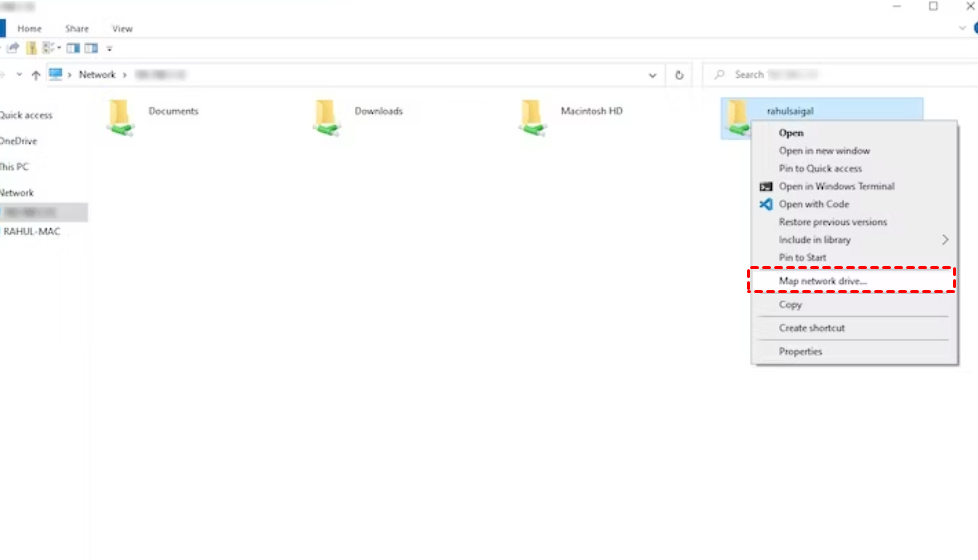Open the address bar history dropdown

pos(652,75)
